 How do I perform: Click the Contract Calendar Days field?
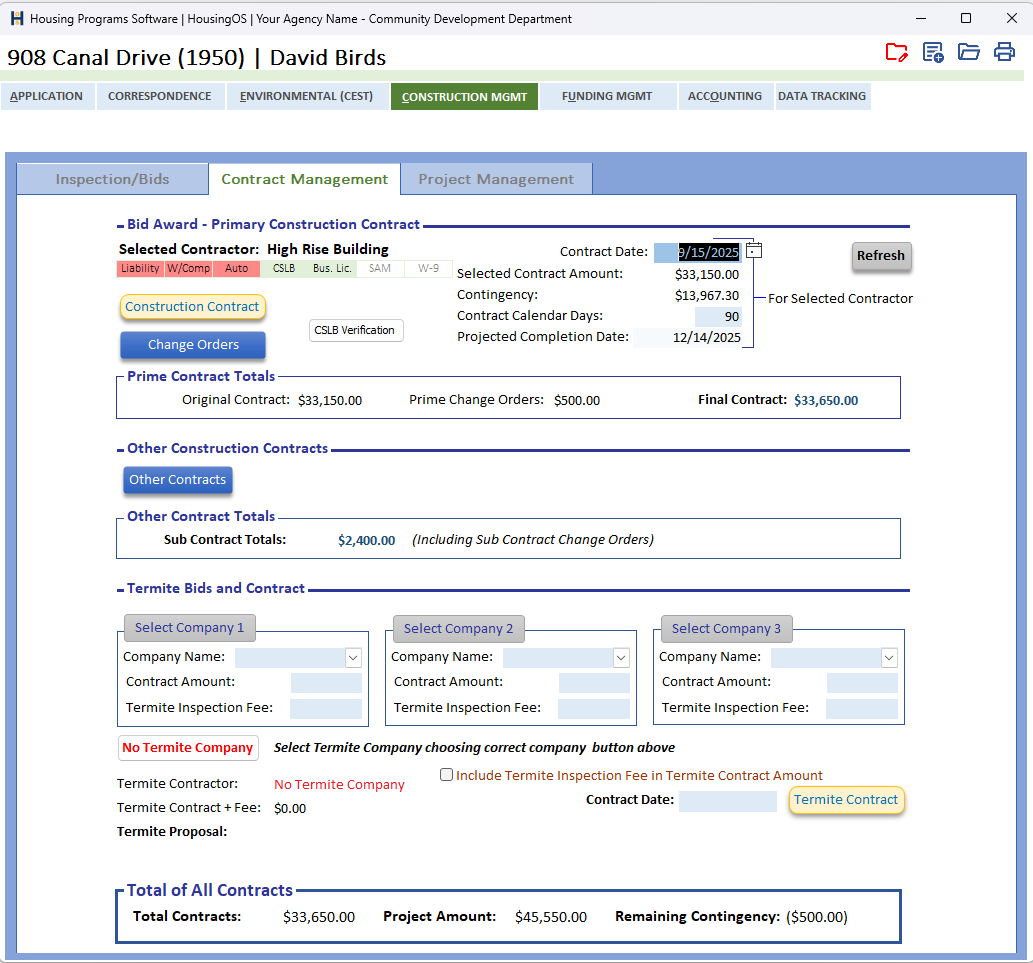pyautogui.click(x=718, y=317)
